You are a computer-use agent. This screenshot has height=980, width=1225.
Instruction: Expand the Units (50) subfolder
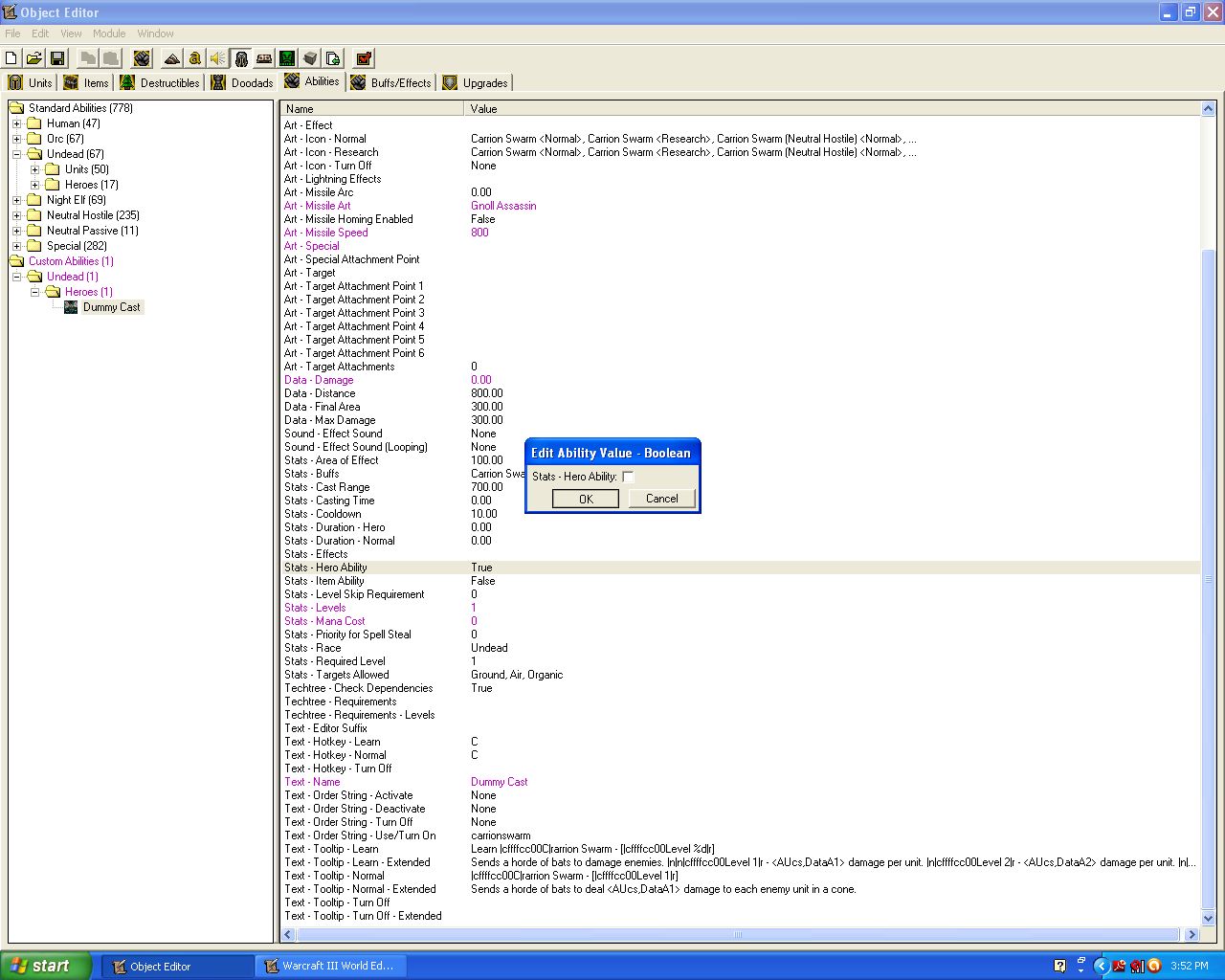[x=34, y=169]
